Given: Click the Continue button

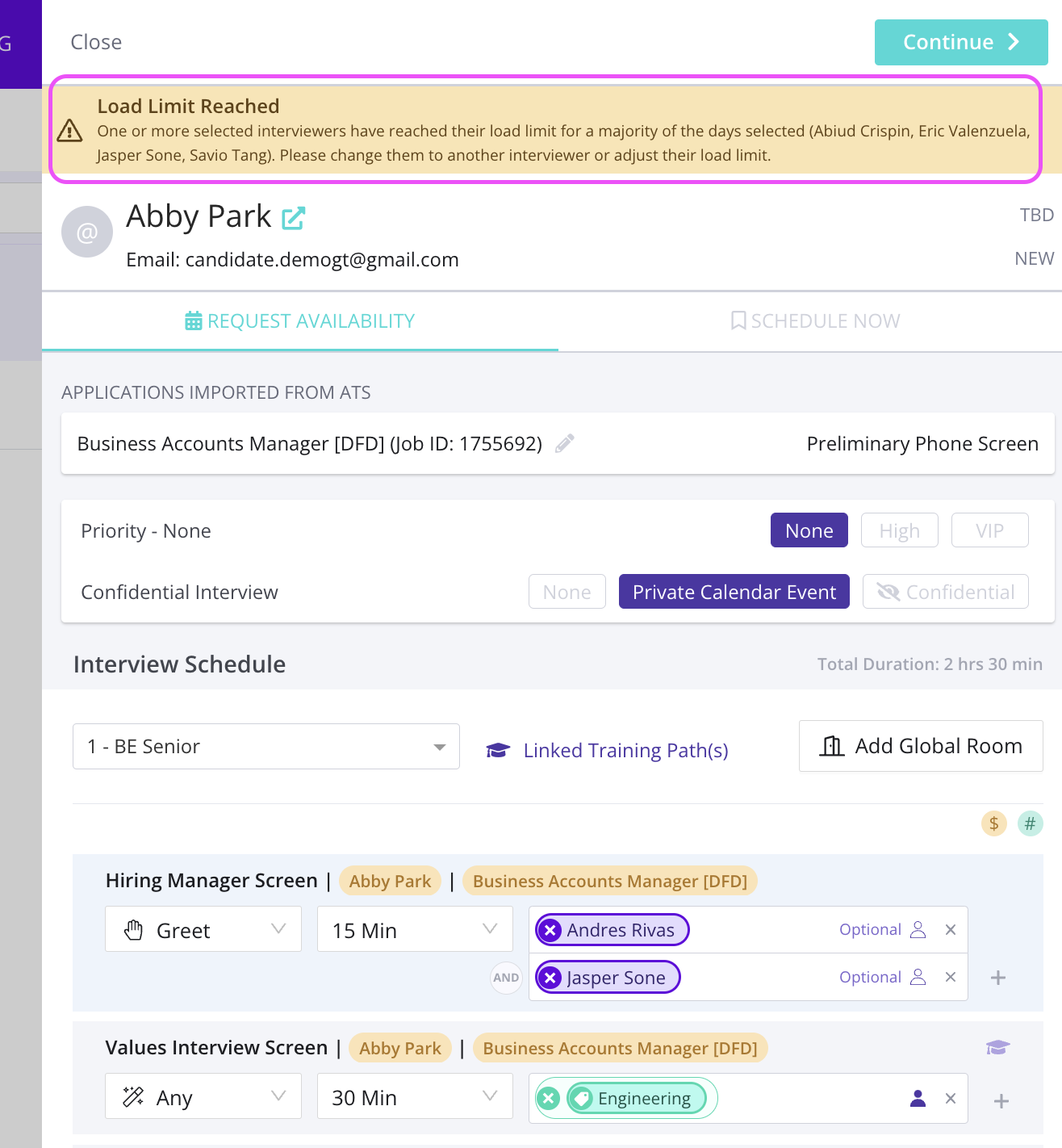Looking at the screenshot, I should tap(960, 42).
